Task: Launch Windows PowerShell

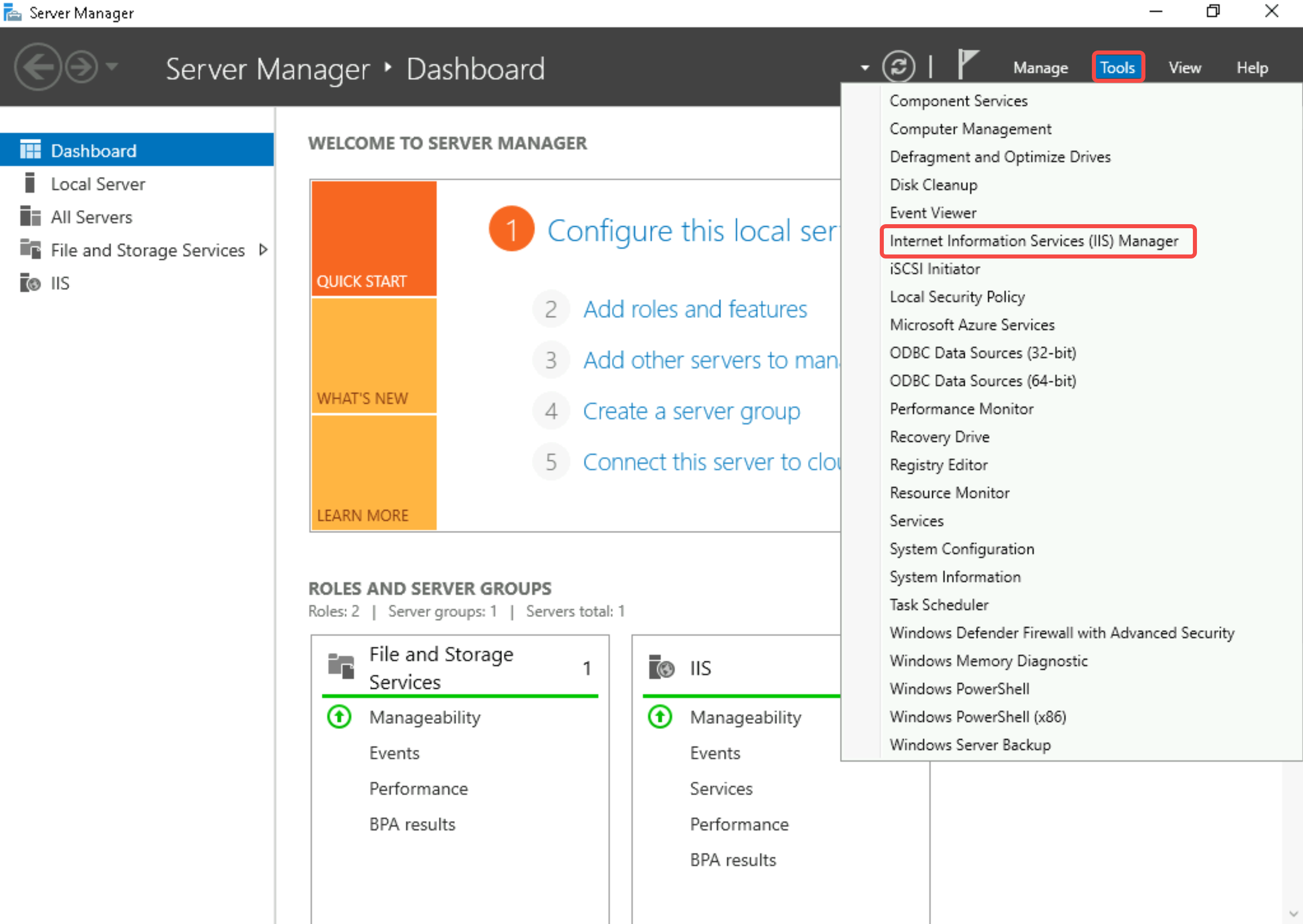Action: (x=960, y=689)
